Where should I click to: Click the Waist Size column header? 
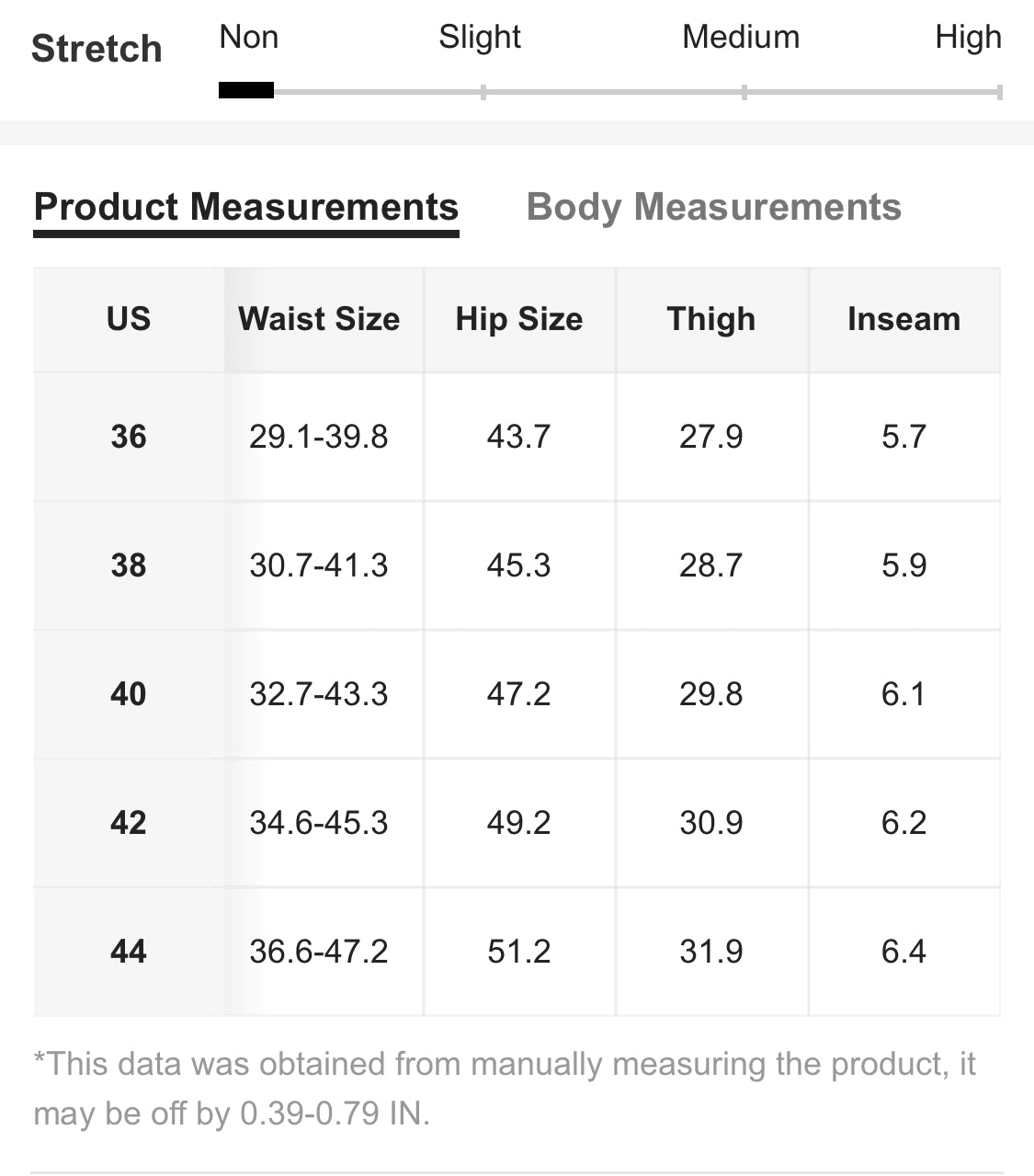(319, 319)
